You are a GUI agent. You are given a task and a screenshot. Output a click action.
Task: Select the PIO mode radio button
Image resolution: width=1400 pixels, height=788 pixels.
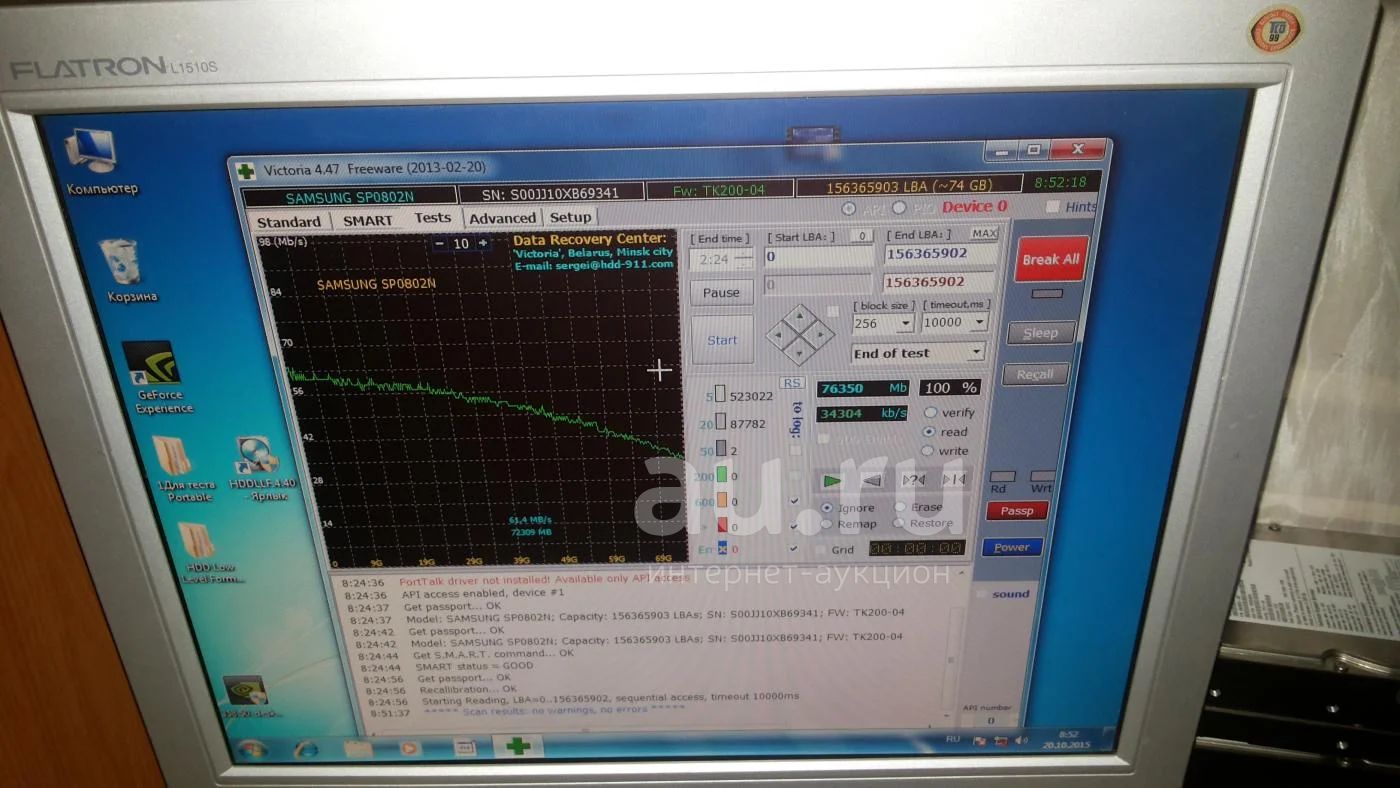898,207
